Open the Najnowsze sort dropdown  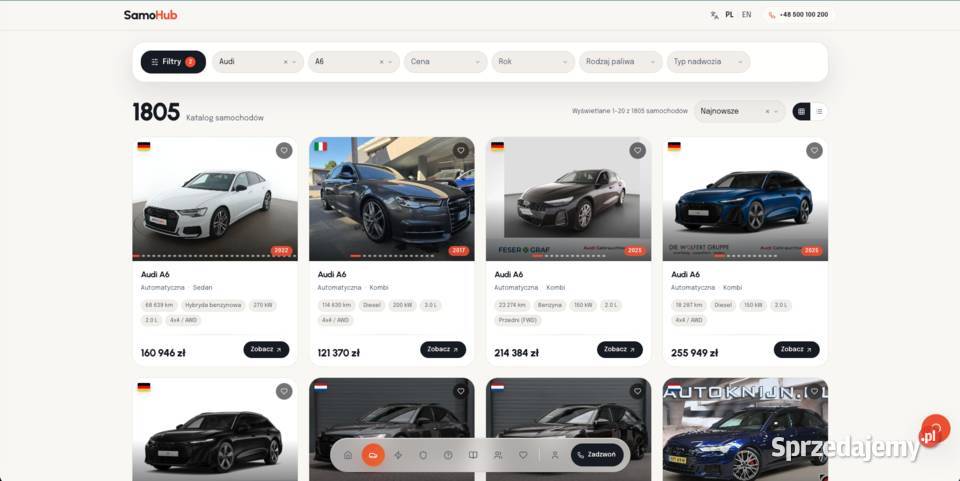tap(739, 111)
